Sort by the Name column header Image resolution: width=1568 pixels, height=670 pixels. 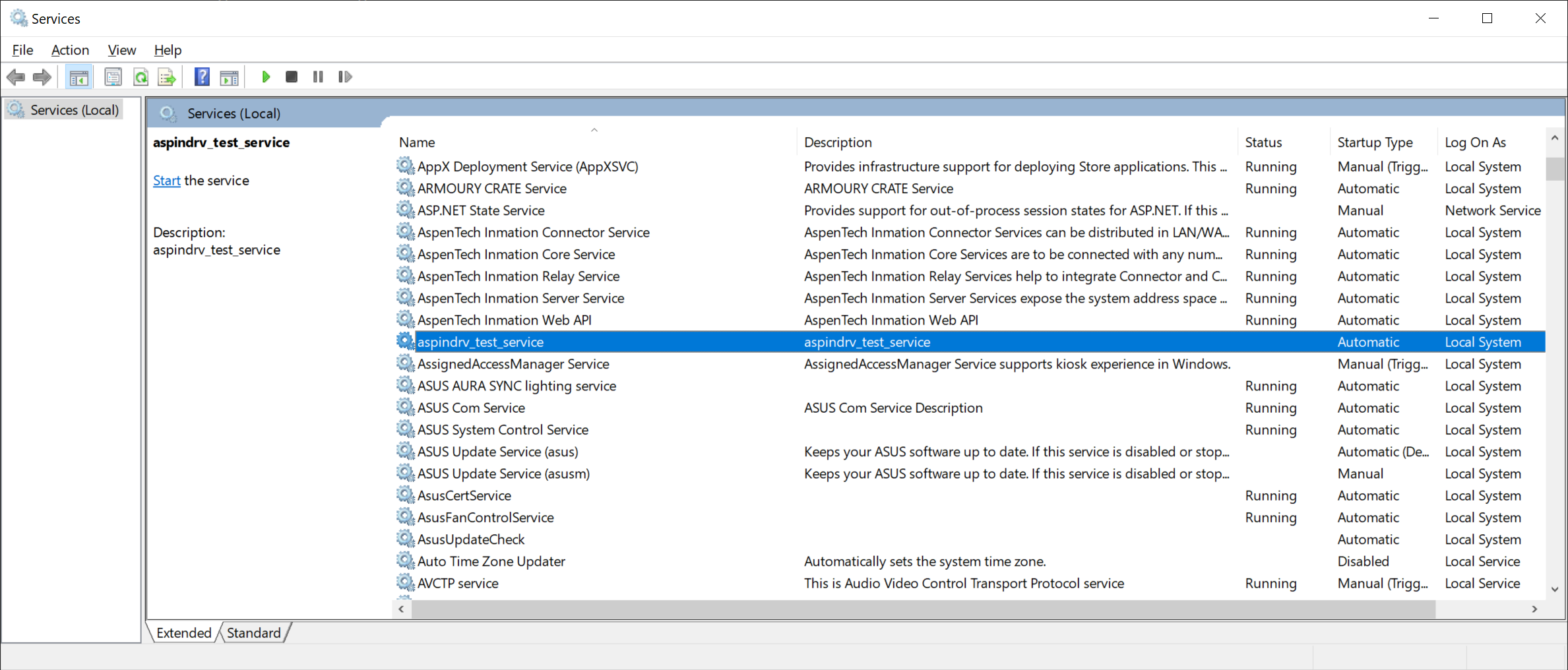coord(594,142)
